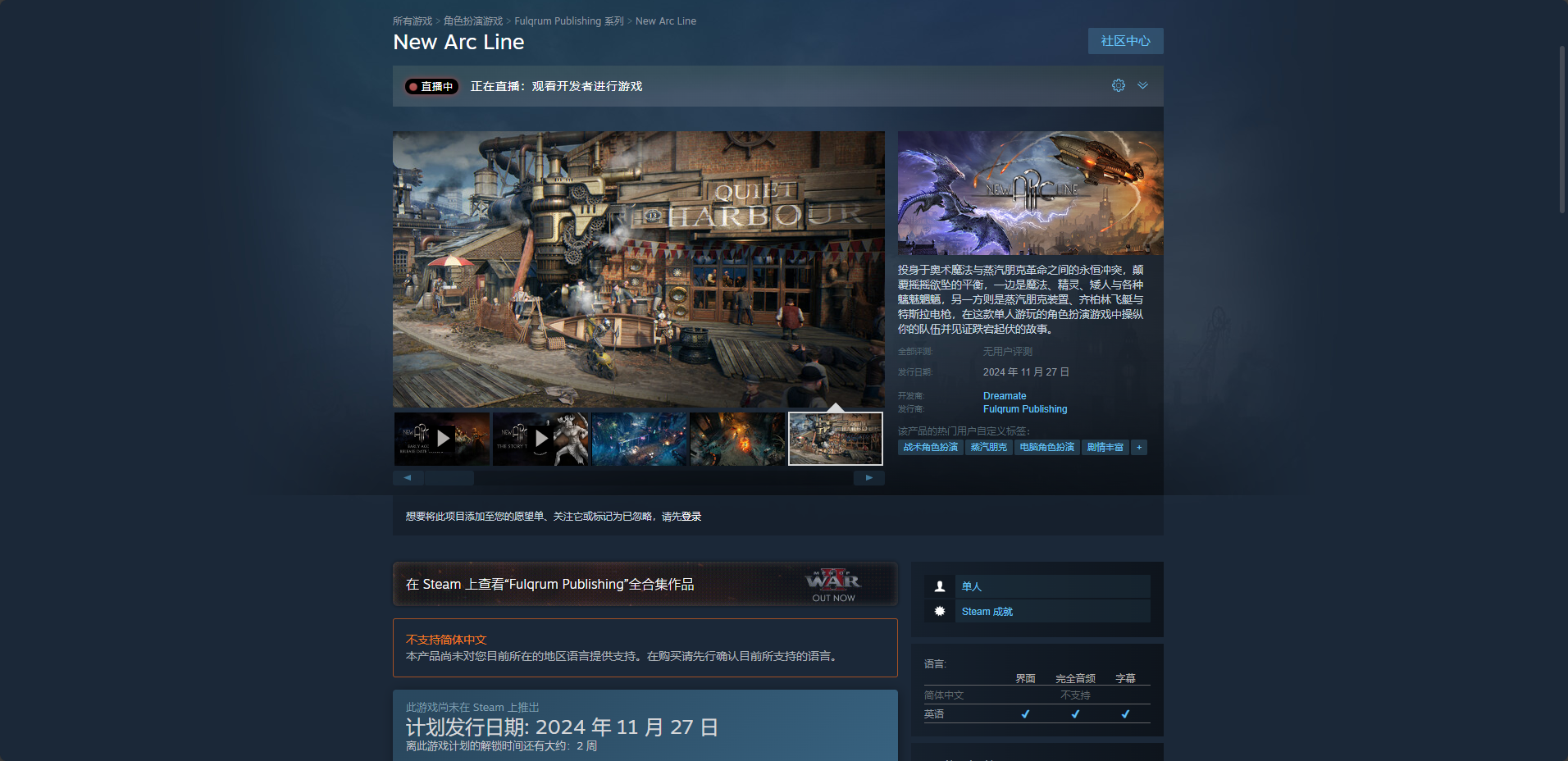
Task: Click the release date 2024 年 11 月 27 日
Action: [1026, 372]
